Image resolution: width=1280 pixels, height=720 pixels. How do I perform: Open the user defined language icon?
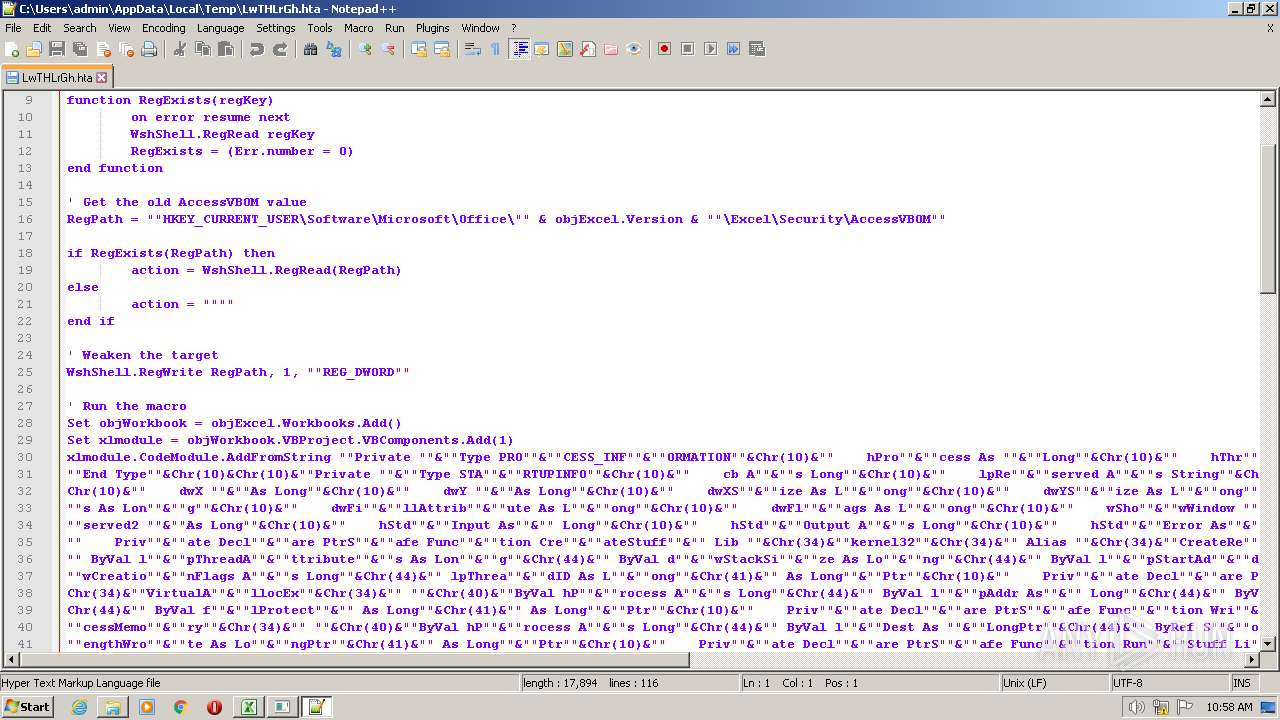(x=542, y=49)
